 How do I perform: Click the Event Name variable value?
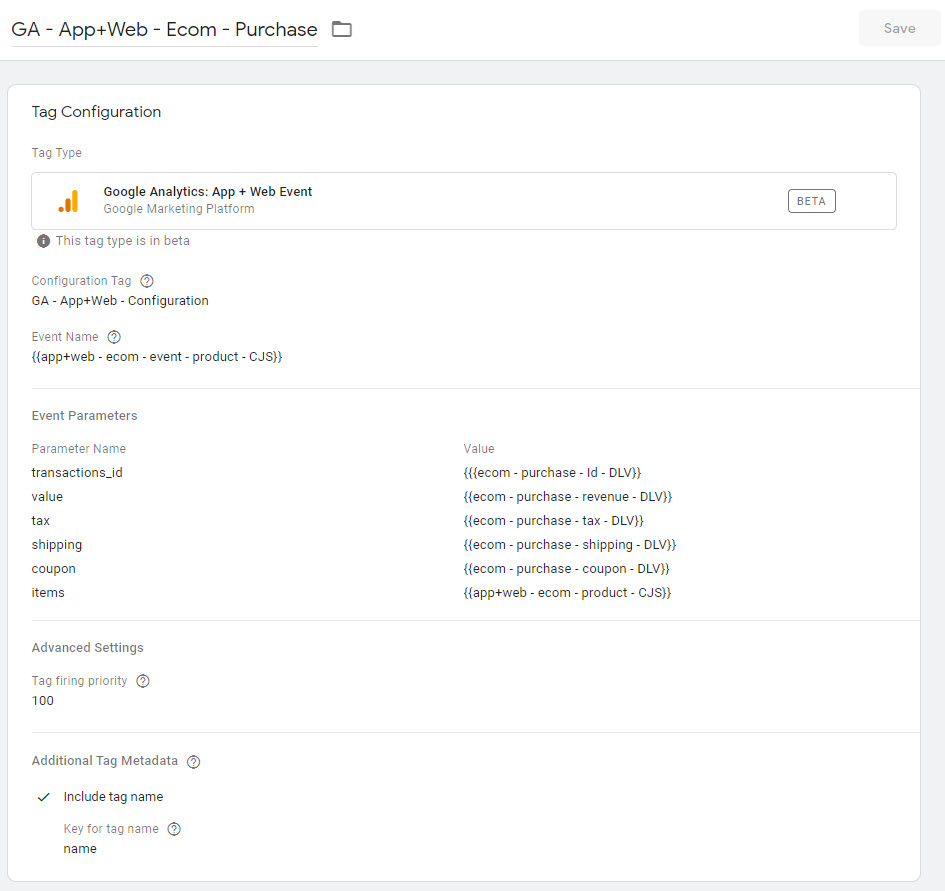pos(157,357)
